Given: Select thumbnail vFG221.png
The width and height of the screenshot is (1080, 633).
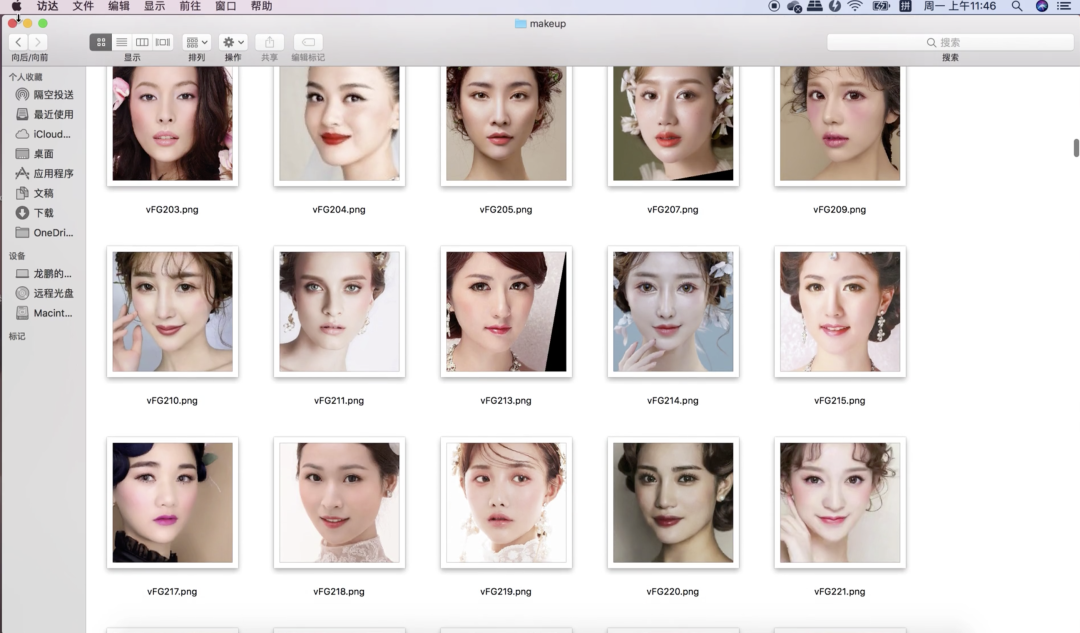Looking at the screenshot, I should coord(840,503).
